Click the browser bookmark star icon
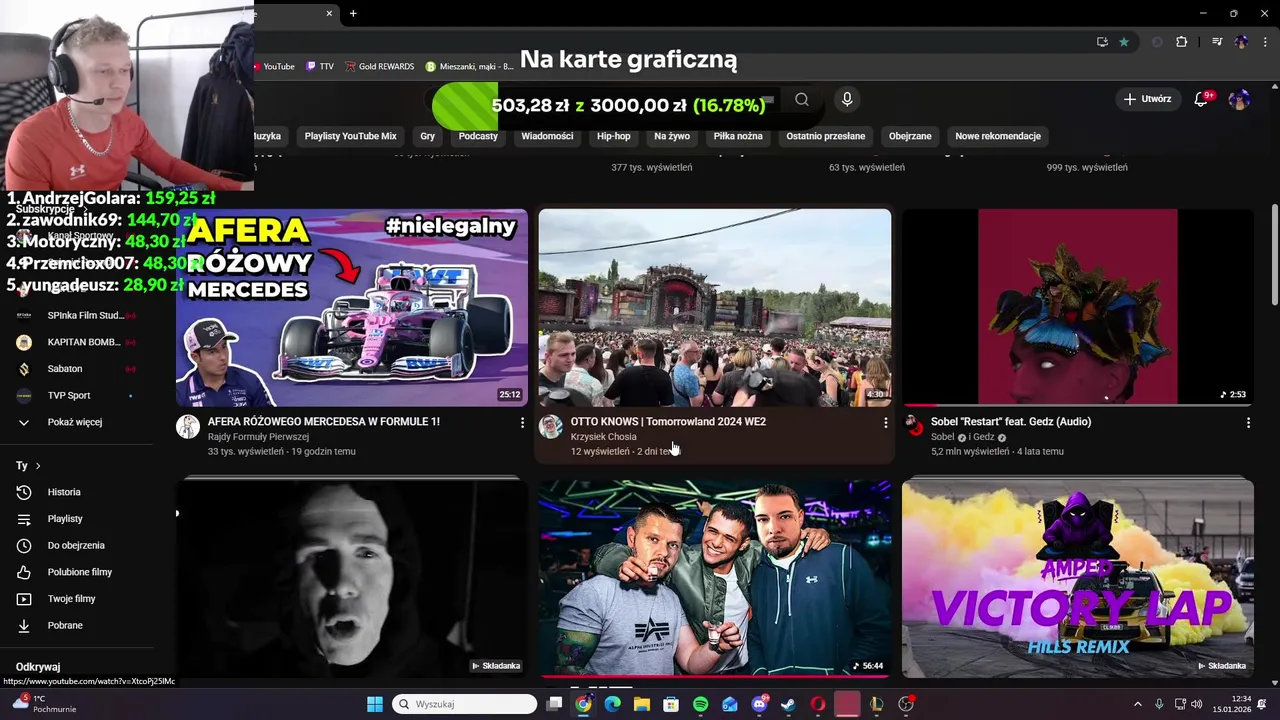The image size is (1280, 720). (1124, 42)
